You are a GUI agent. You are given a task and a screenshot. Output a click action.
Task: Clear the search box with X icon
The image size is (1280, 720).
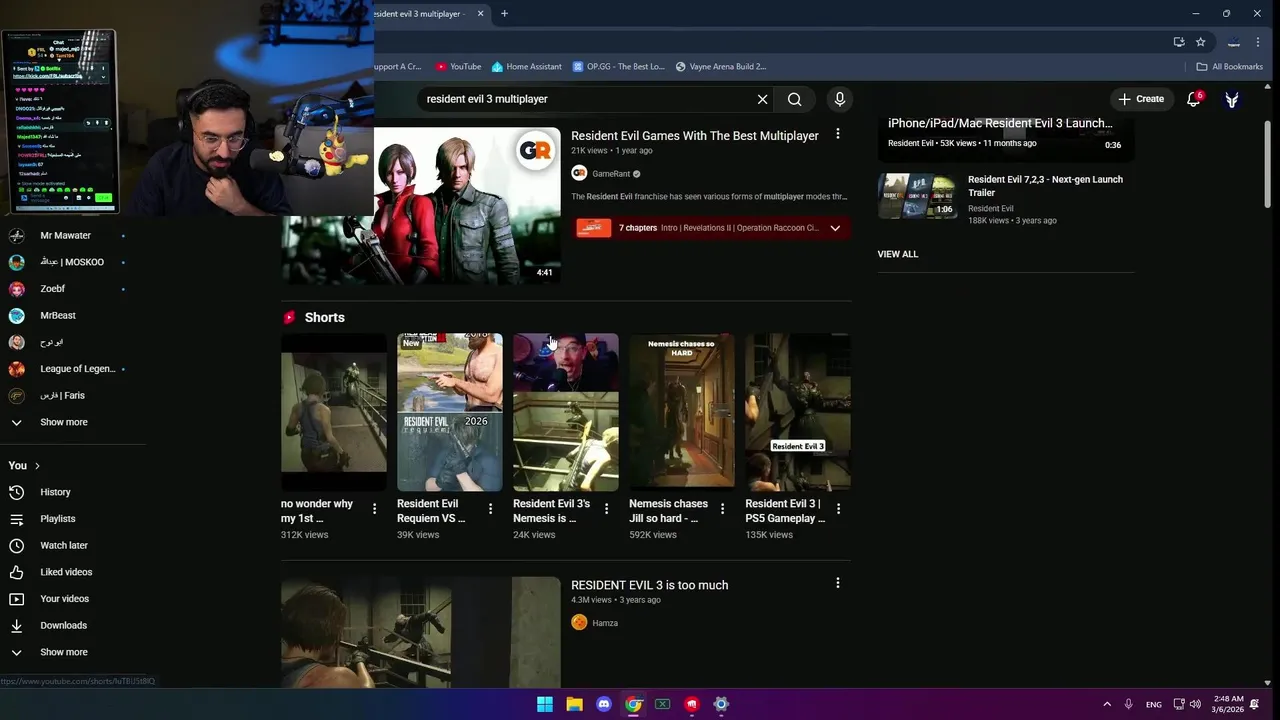coord(762,99)
